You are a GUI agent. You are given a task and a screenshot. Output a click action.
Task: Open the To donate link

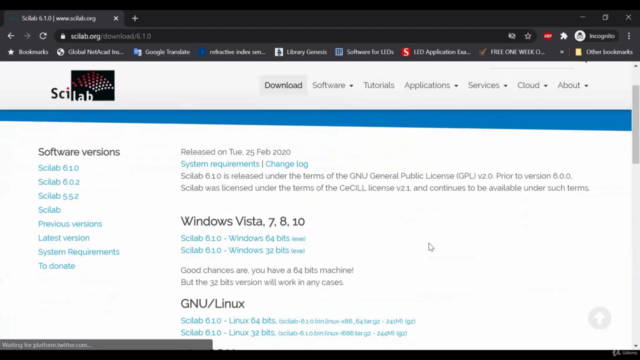coord(56,266)
